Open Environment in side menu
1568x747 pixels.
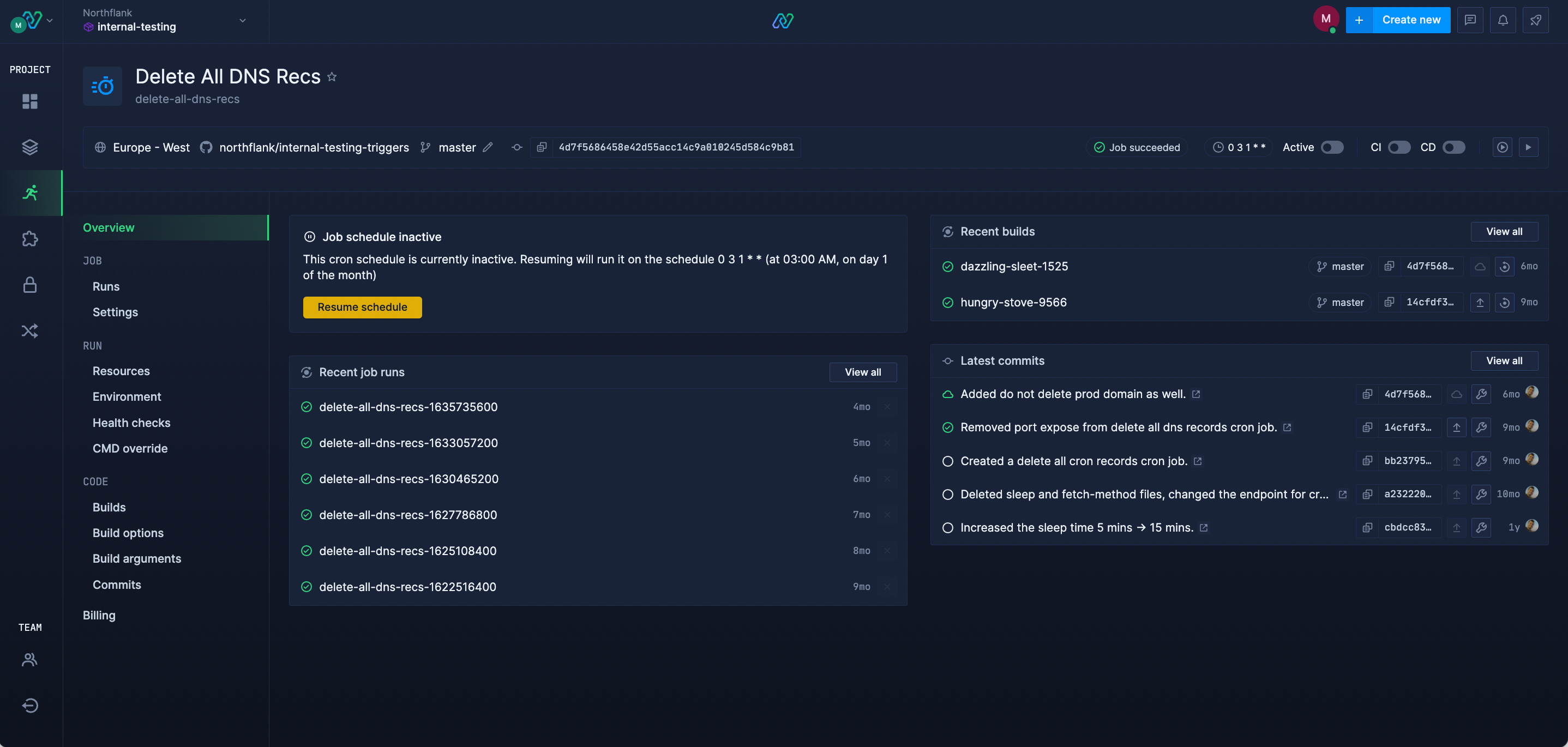pyautogui.click(x=127, y=396)
